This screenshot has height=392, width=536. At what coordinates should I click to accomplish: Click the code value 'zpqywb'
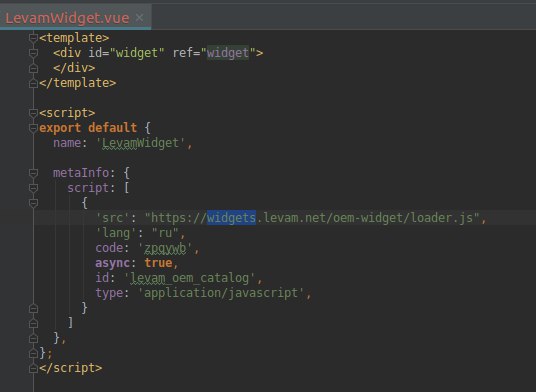click(165, 248)
